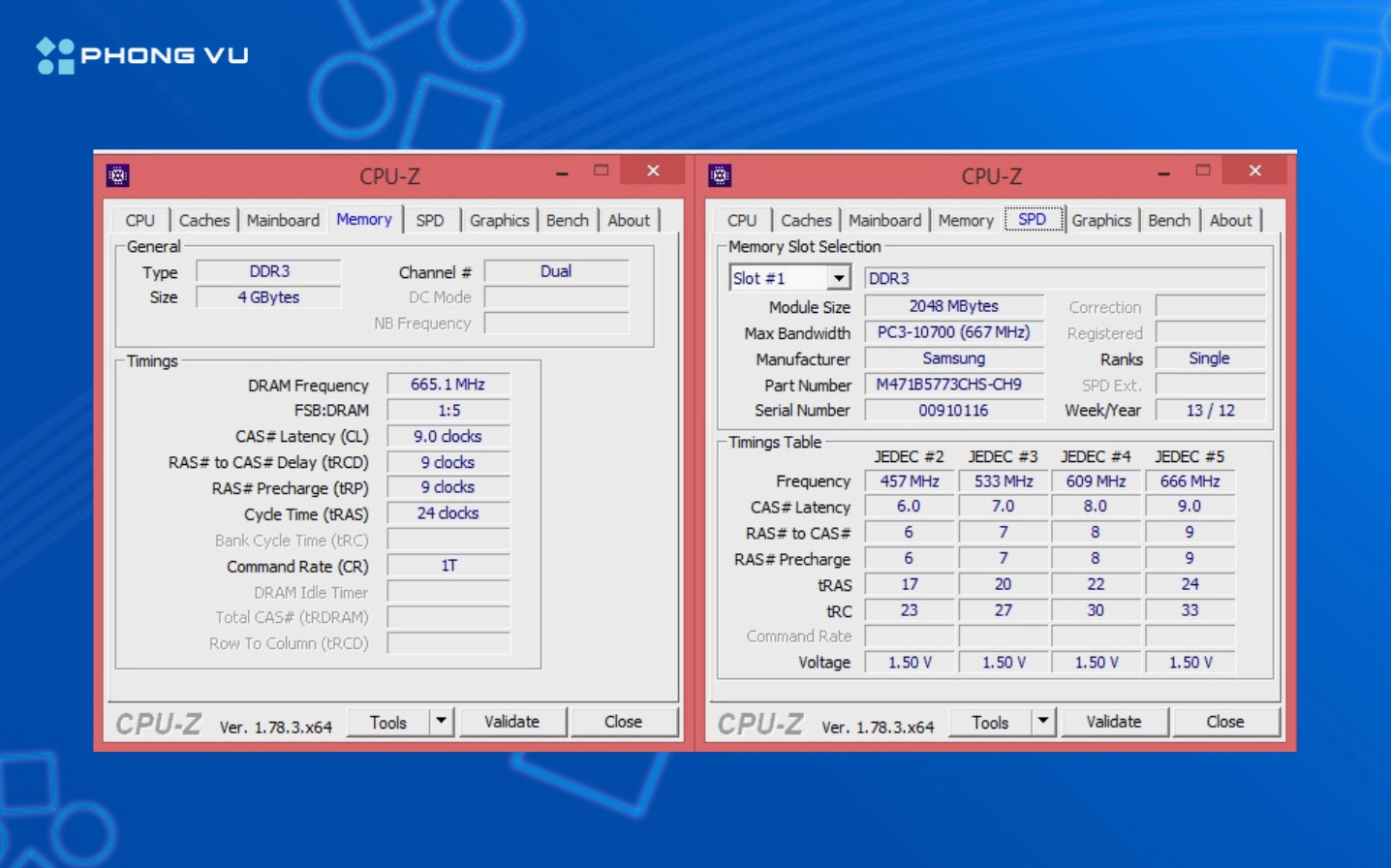Open Graphics tab in left window

[500, 220]
